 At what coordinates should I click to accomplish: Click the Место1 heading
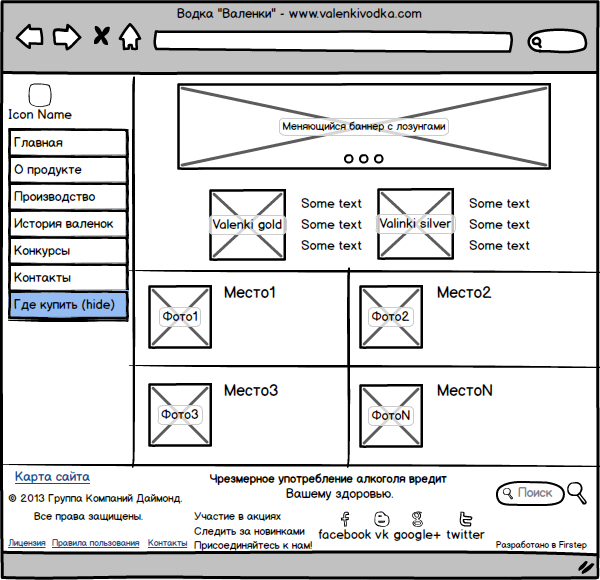tap(249, 293)
